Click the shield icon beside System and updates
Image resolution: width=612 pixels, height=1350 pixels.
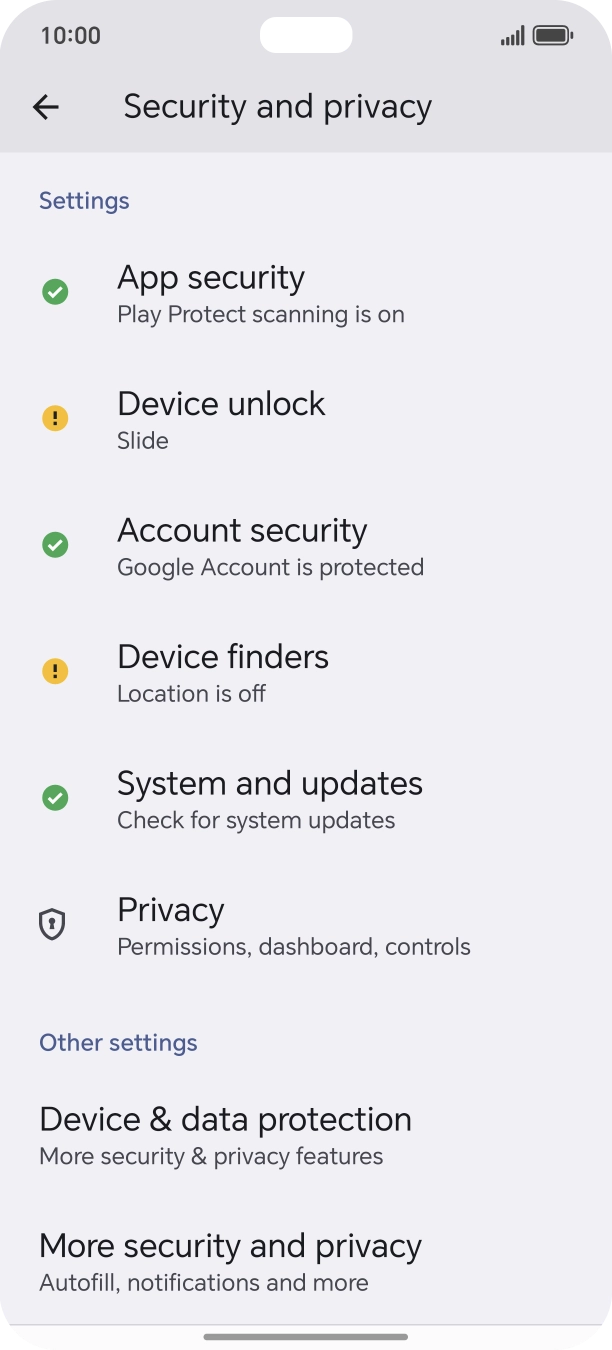[x=55, y=797]
